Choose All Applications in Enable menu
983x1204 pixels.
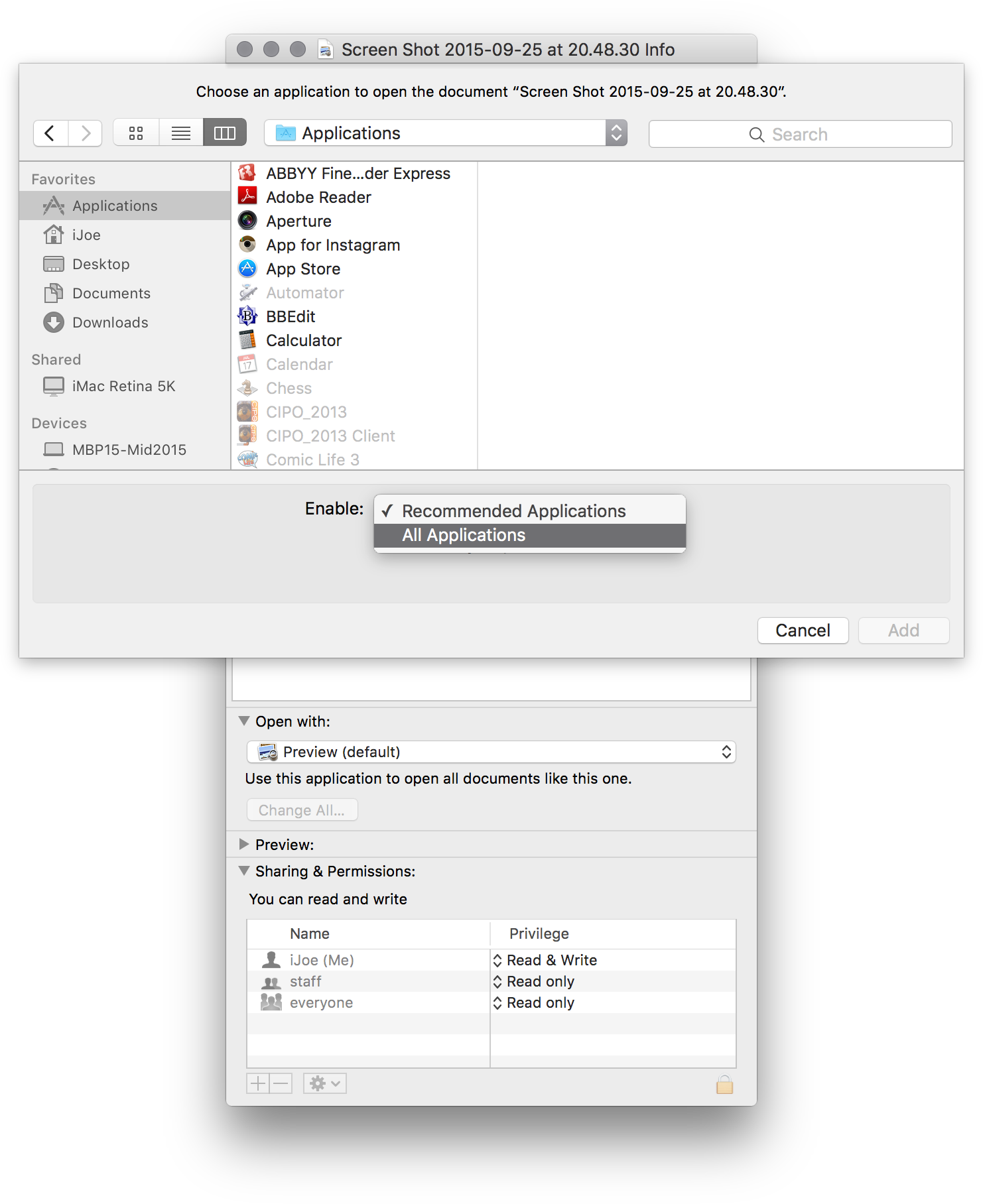point(530,535)
